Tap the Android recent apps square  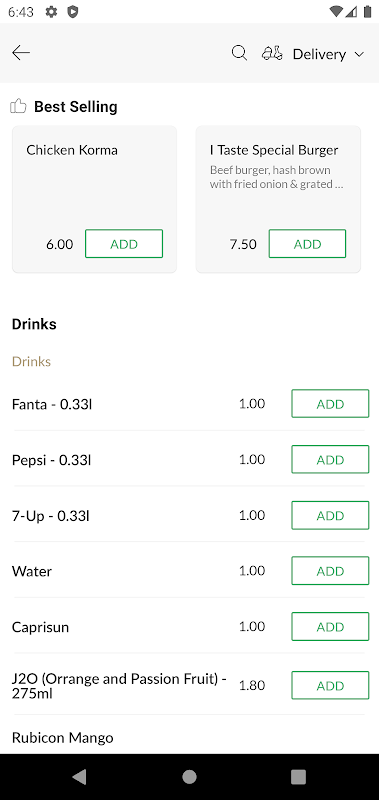click(298, 777)
